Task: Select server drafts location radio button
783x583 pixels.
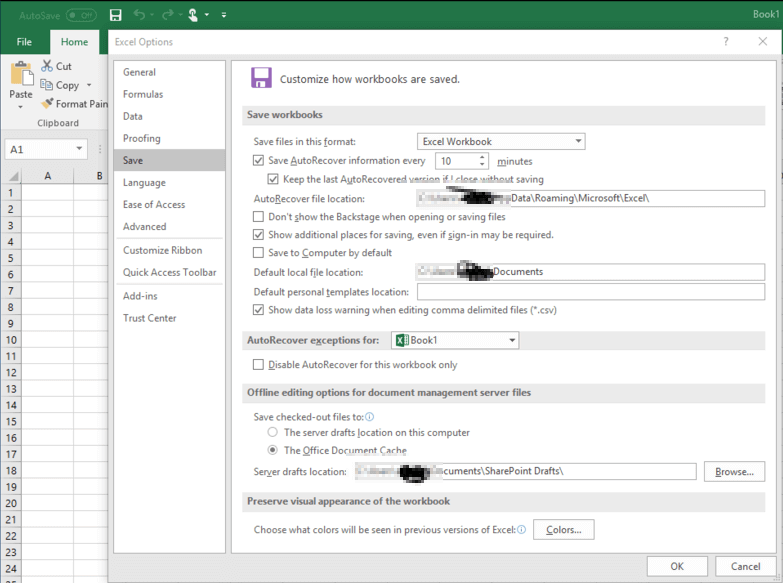Action: click(x=273, y=433)
